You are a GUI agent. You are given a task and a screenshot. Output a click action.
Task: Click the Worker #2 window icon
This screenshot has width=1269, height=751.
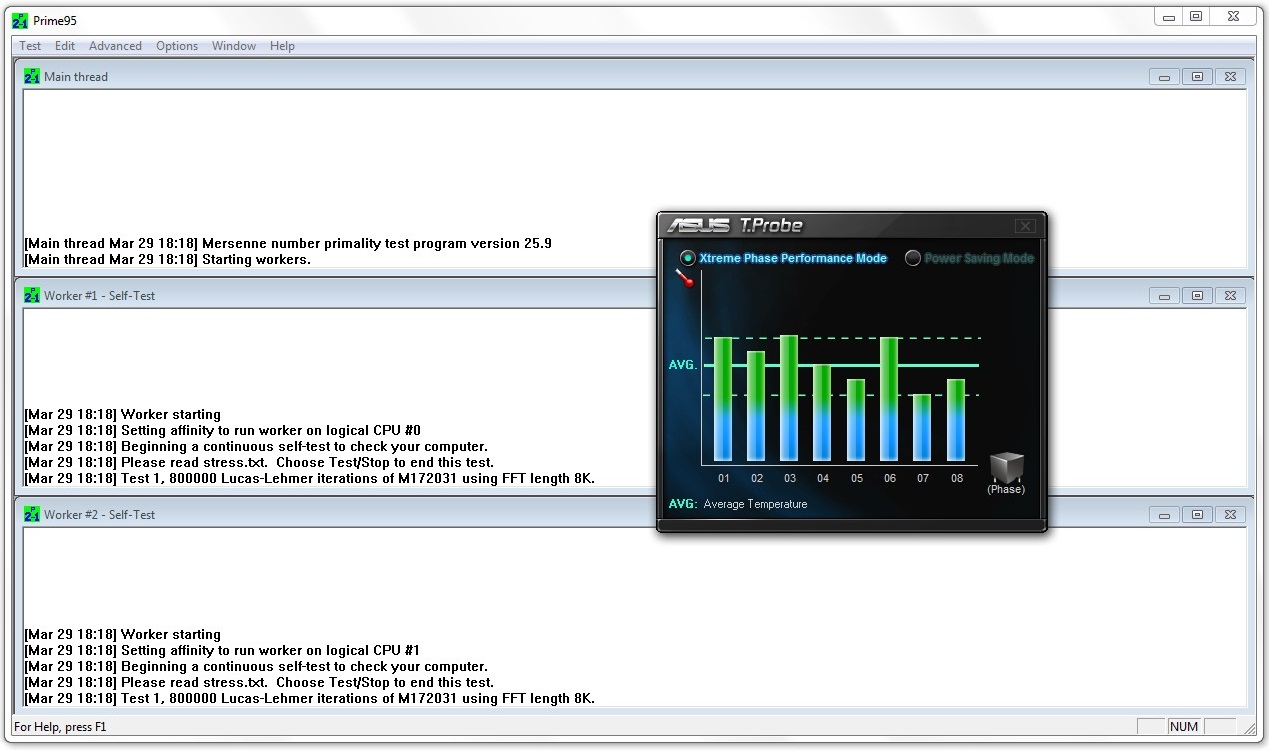[32, 515]
